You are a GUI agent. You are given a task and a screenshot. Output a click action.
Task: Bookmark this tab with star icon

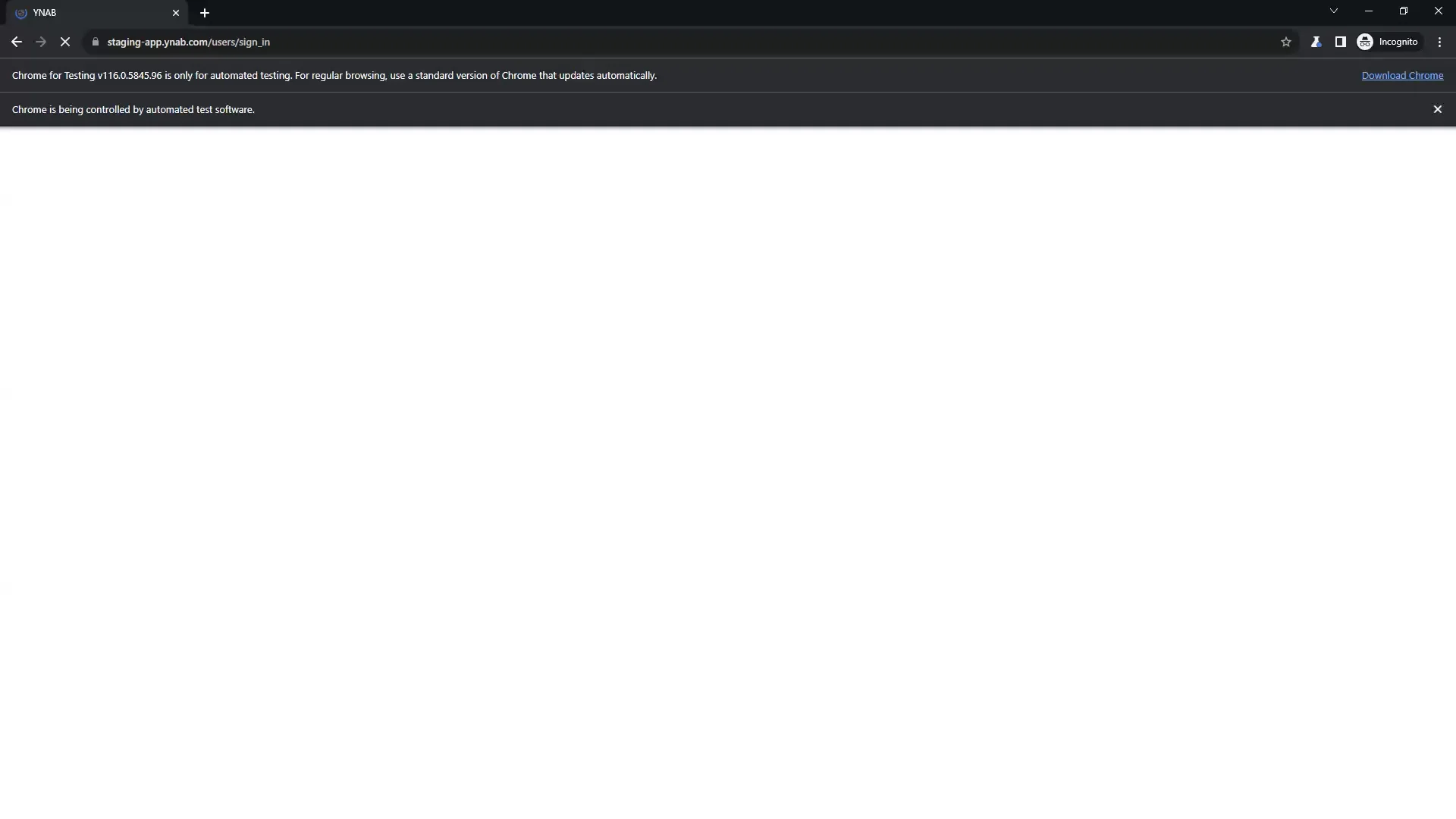pyautogui.click(x=1285, y=42)
